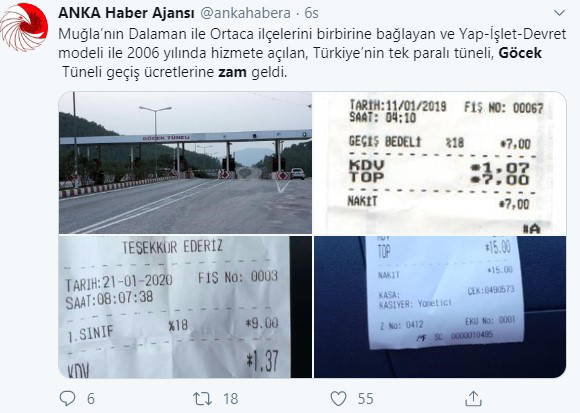580x413 pixels.
Task: Open the share upload arrow icon
Action: coord(473,398)
